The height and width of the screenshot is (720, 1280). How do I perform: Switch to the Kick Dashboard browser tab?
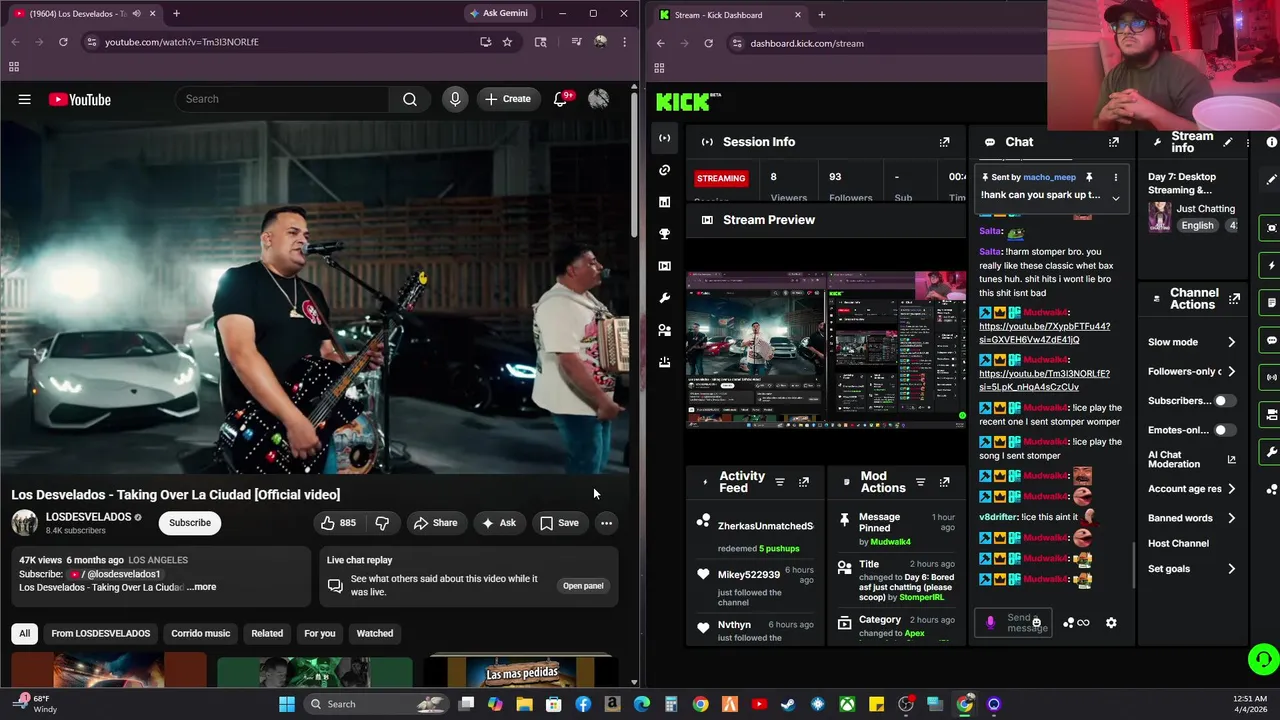[730, 15]
